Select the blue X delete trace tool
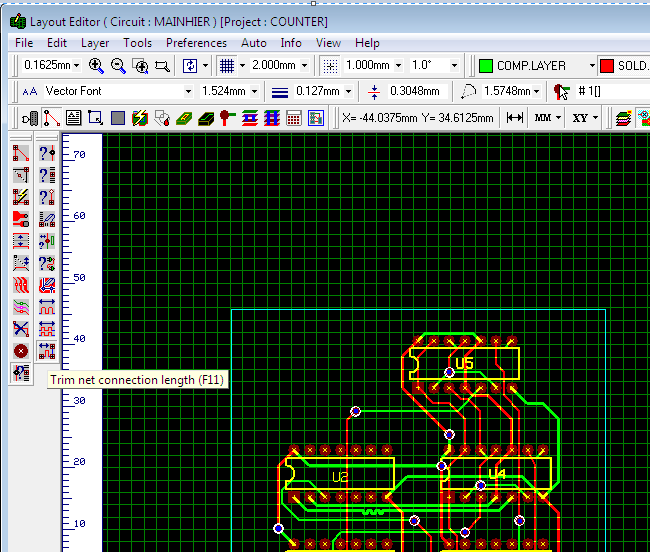This screenshot has width=650, height=552. (x=21, y=329)
